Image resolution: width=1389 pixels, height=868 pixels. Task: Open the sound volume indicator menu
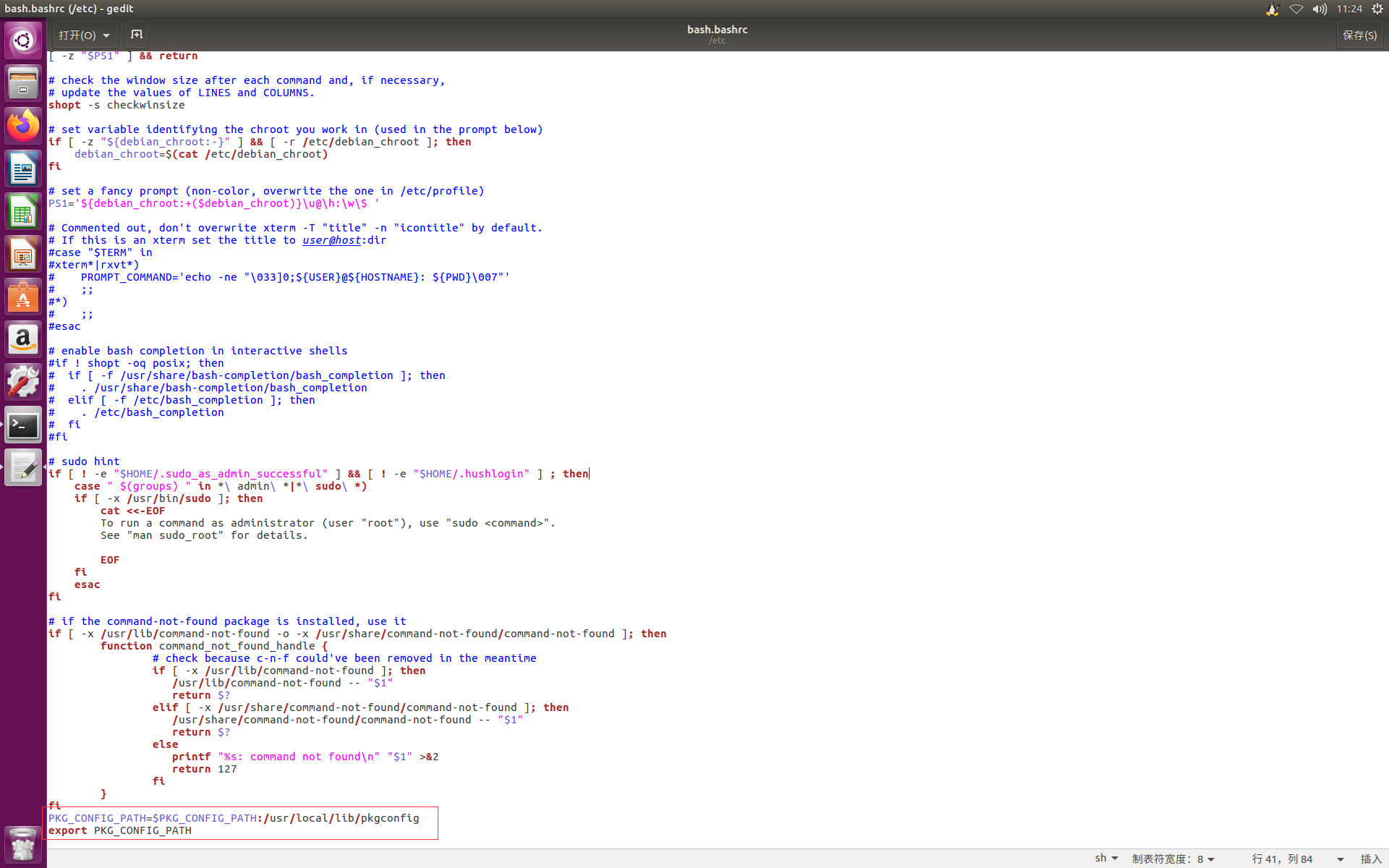[x=1320, y=9]
